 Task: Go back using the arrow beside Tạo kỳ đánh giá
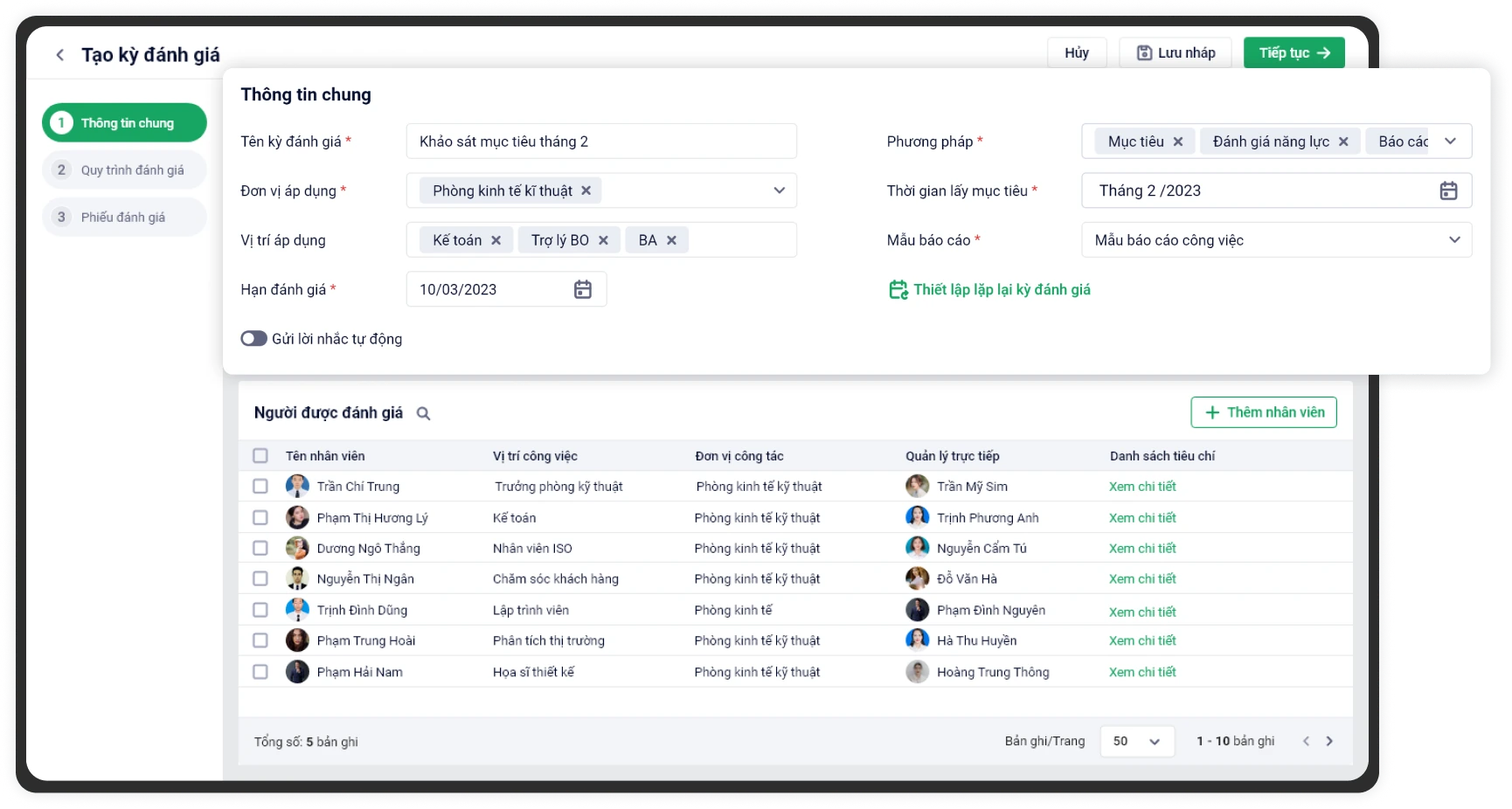pyautogui.click(x=60, y=55)
